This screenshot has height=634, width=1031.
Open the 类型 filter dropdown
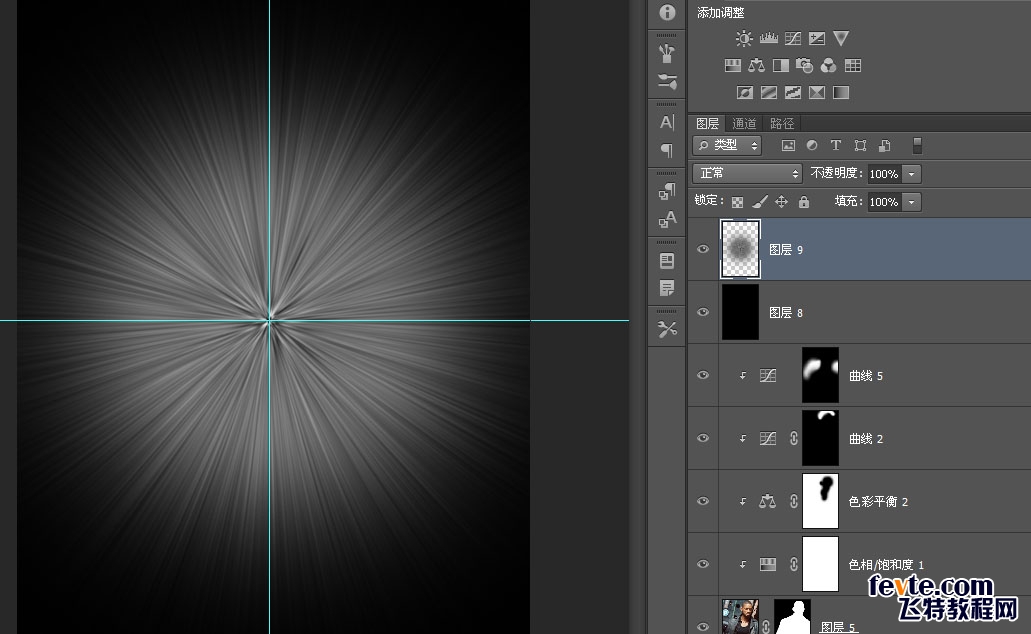pyautogui.click(x=727, y=145)
